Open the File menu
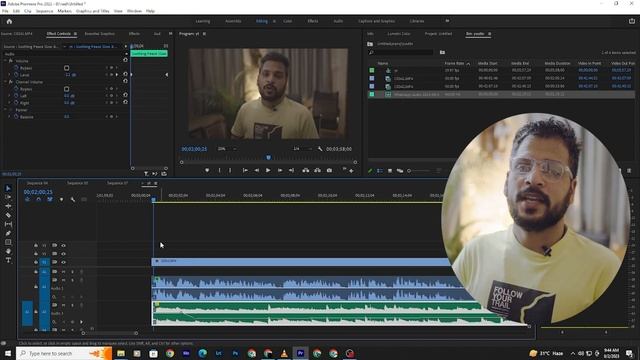This screenshot has height=360, width=640. tap(5, 11)
